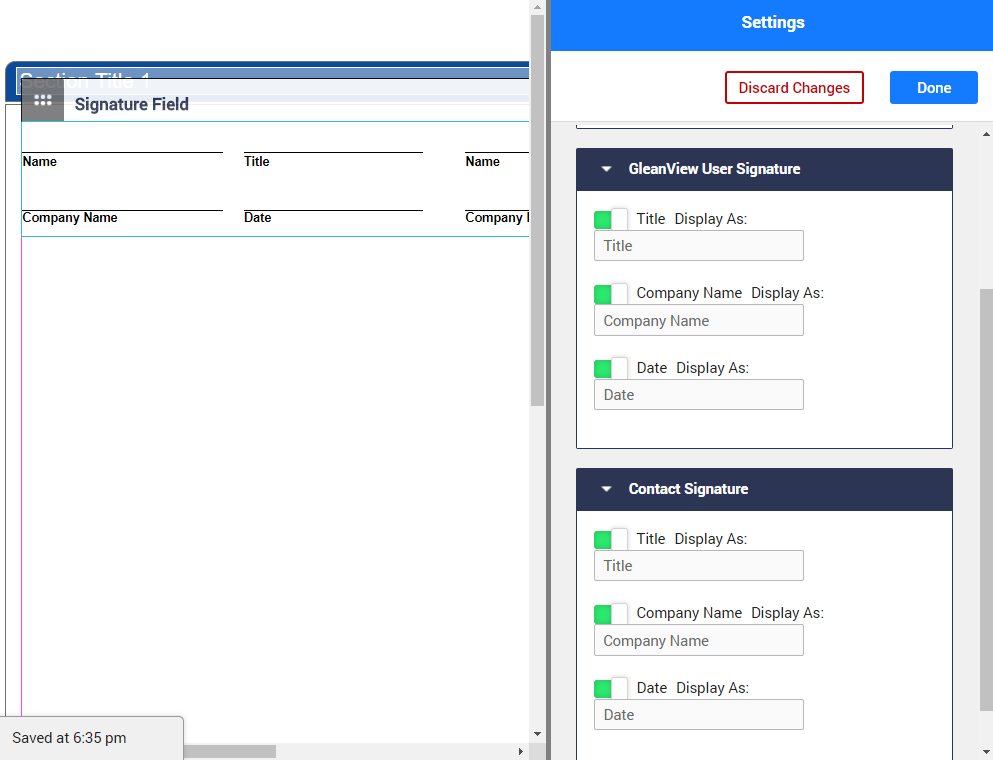The width and height of the screenshot is (993, 760).
Task: Click the drag handle grid icon
Action: 43,100
